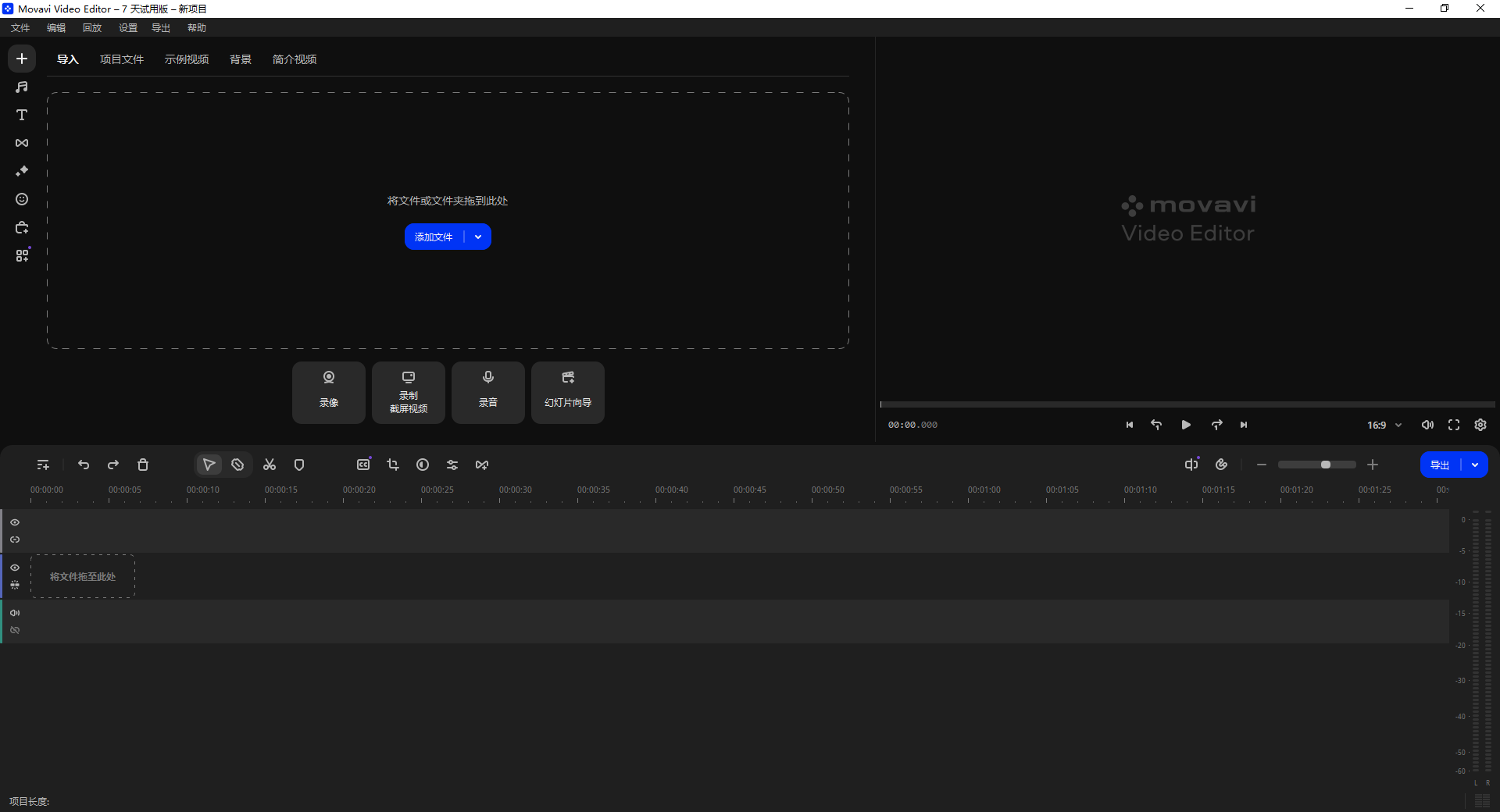Open the effects magic wand panel
This screenshot has width=1500, height=812.
[22, 171]
